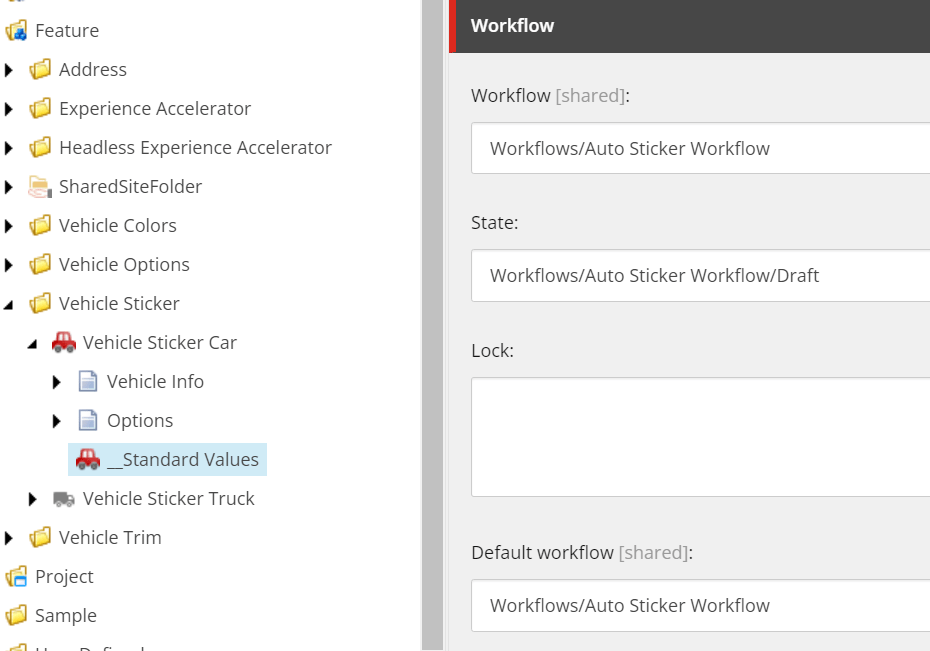This screenshot has width=930, height=651.
Task: Expand the Vehicle Info node
Action: click(57, 382)
